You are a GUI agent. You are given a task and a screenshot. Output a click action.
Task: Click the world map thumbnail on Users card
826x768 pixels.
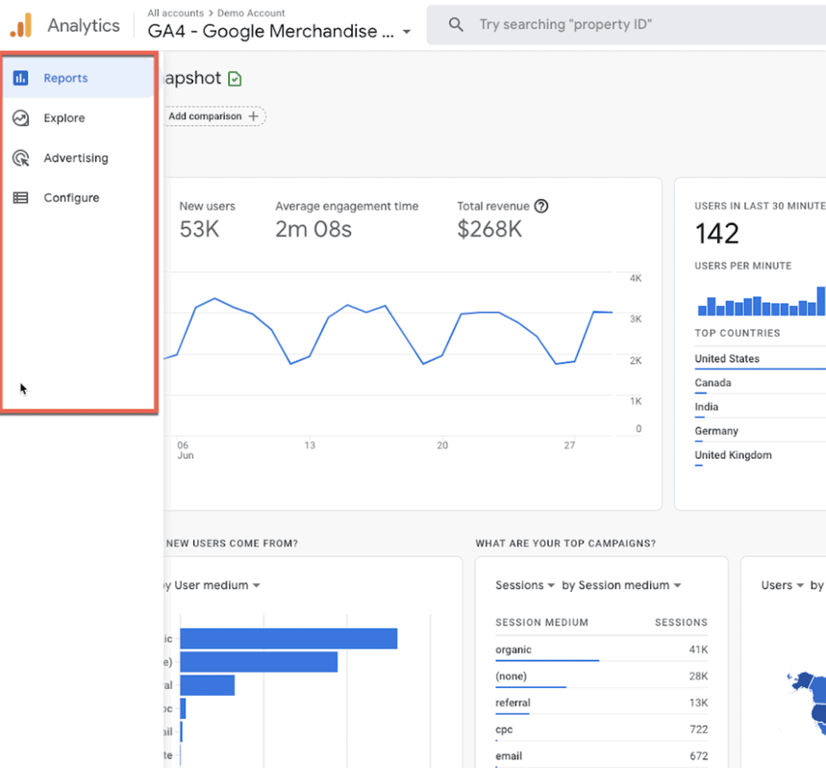click(x=807, y=703)
